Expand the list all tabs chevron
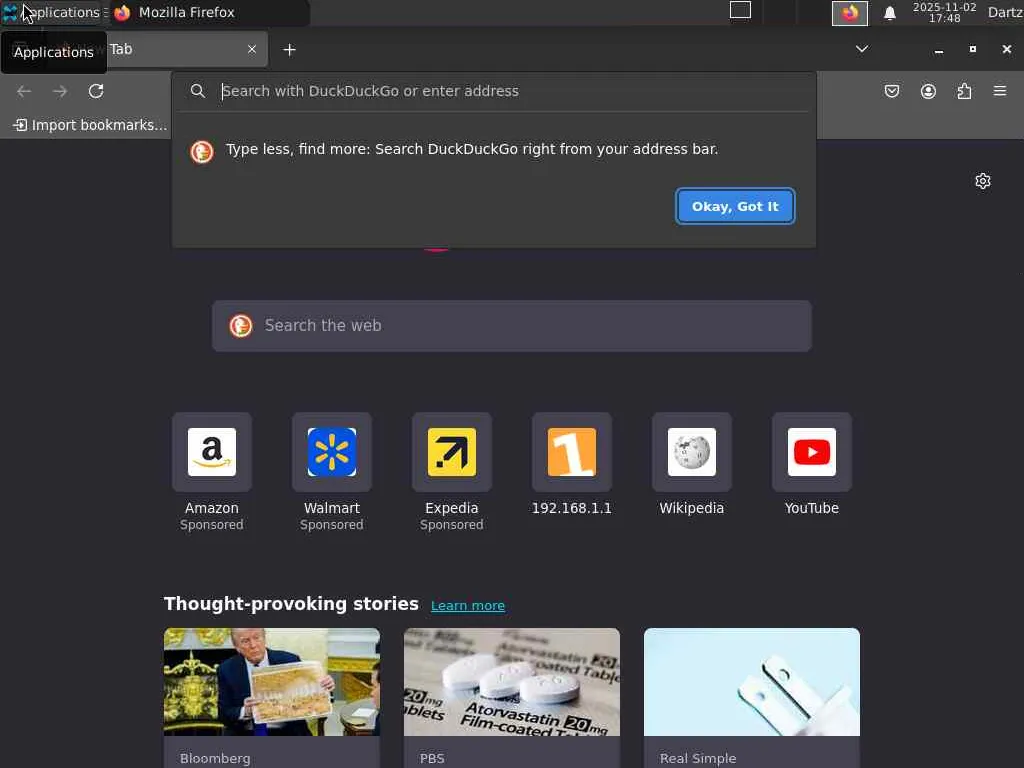 pyautogui.click(x=862, y=49)
